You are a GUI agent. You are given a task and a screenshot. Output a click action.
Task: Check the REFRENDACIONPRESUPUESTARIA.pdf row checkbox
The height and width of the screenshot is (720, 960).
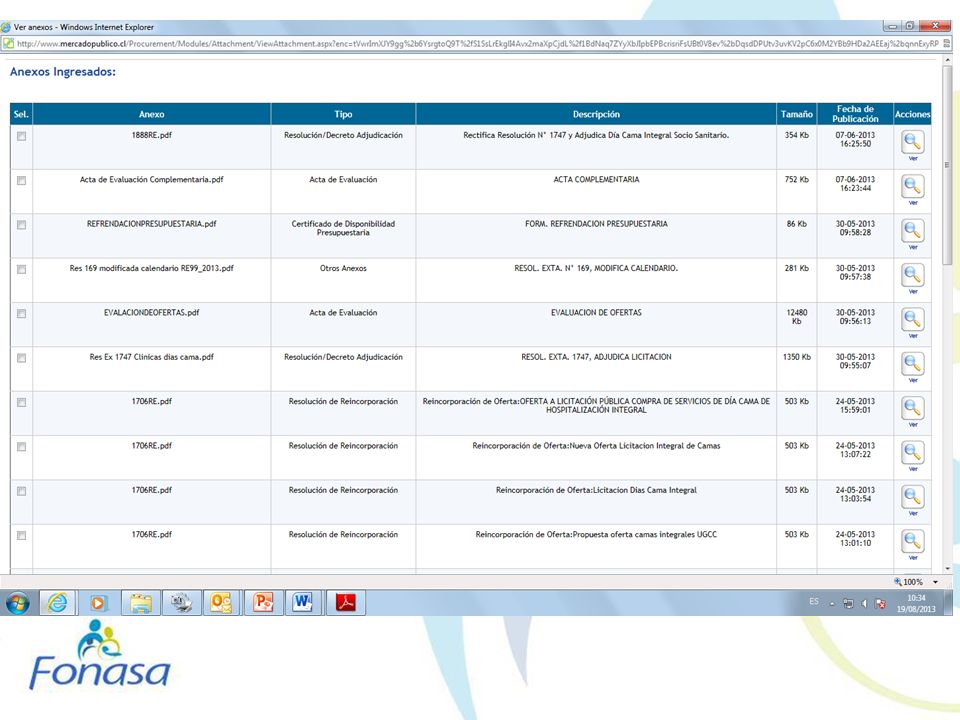pos(21,225)
